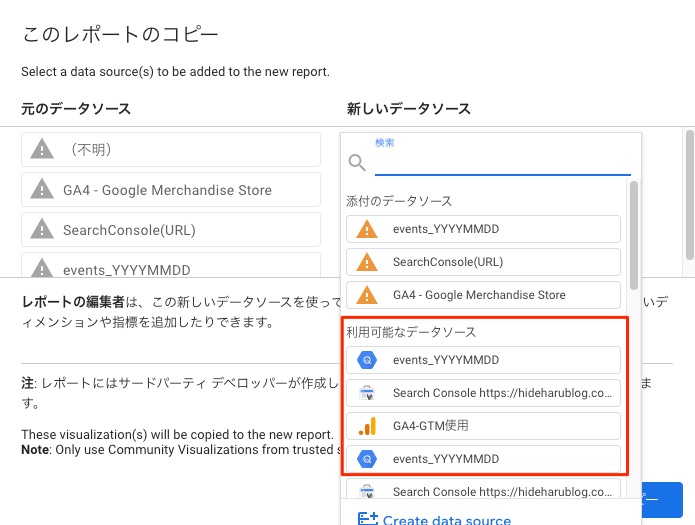This screenshot has height=525, width=695.
Task: Click the search magnifier icon
Action: 357,162
